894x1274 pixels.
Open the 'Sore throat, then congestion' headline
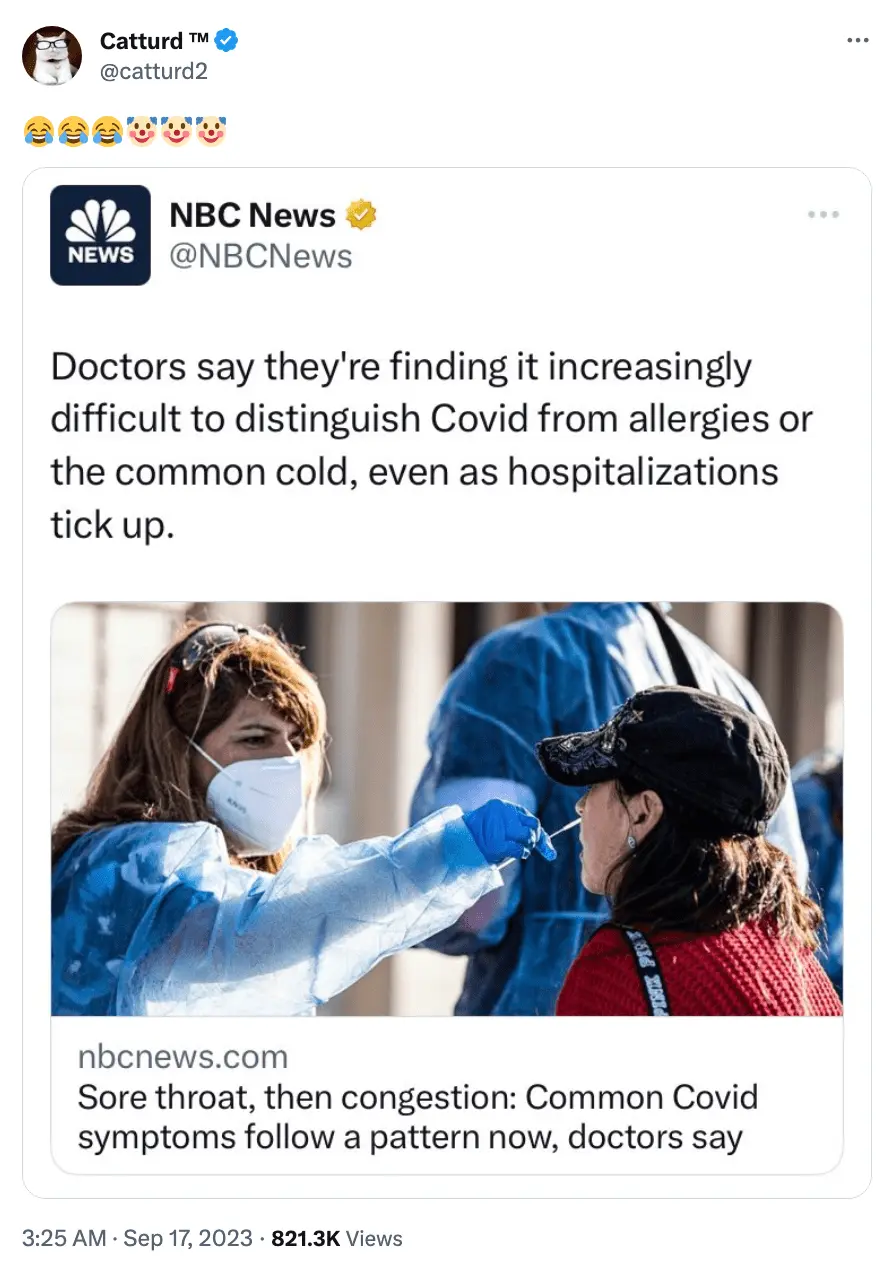(x=418, y=1117)
